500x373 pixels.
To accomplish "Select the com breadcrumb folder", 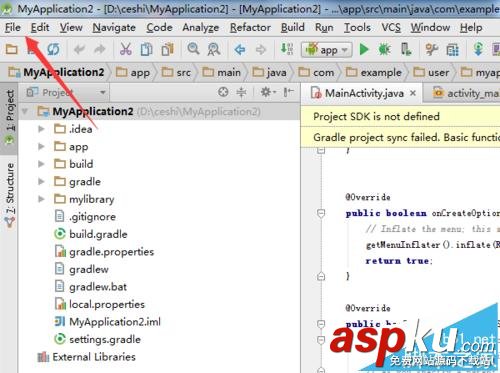I will click(x=316, y=72).
